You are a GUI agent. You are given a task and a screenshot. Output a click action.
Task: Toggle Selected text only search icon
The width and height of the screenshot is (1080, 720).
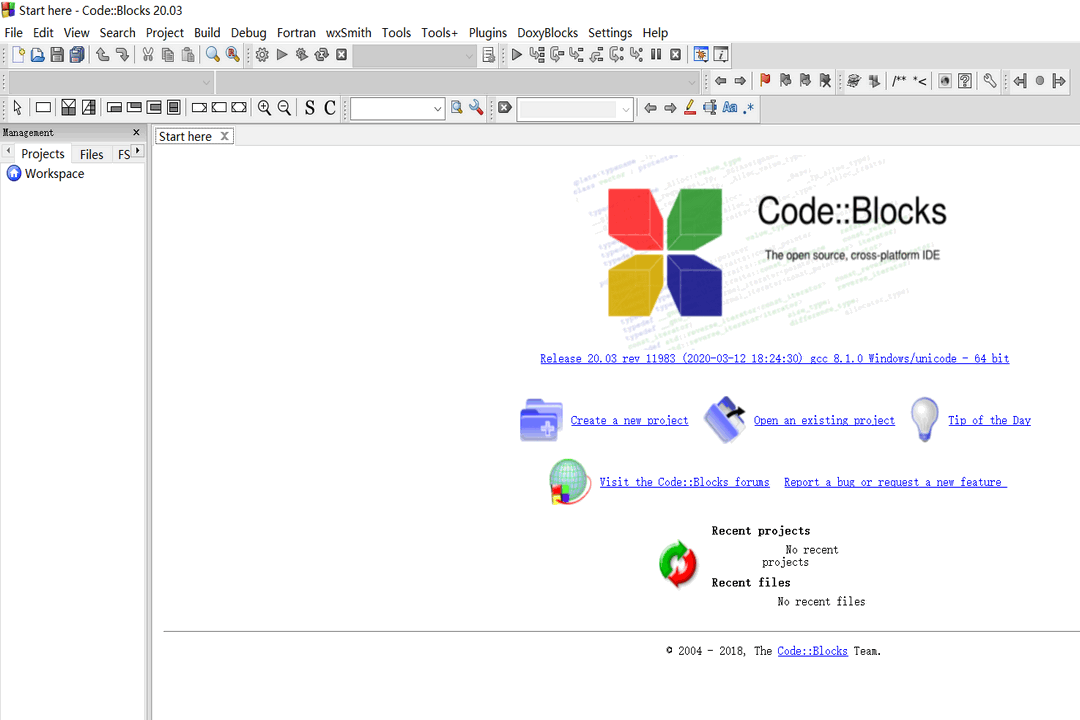[x=710, y=107]
